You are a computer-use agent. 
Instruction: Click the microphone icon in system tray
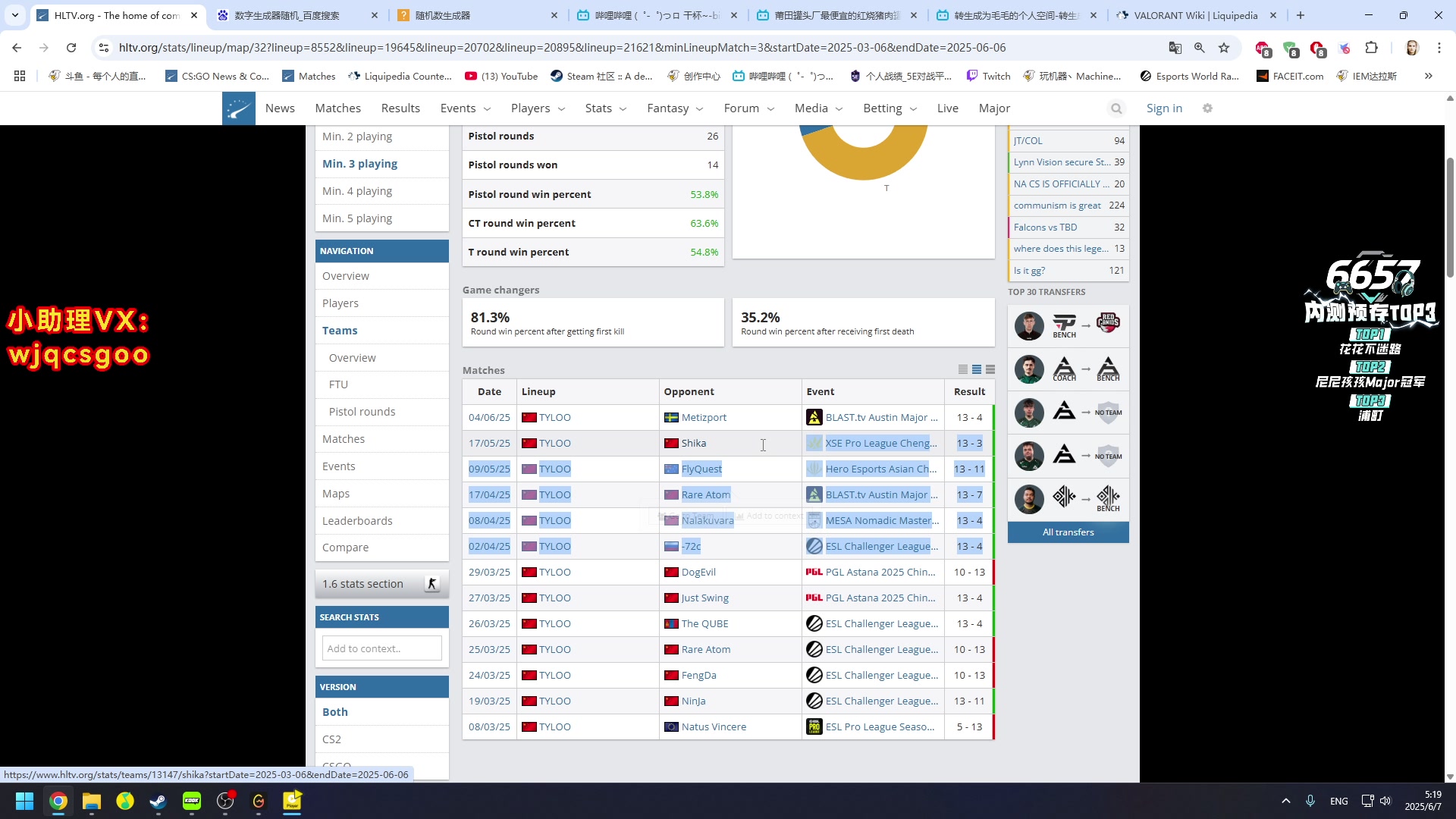1310,801
